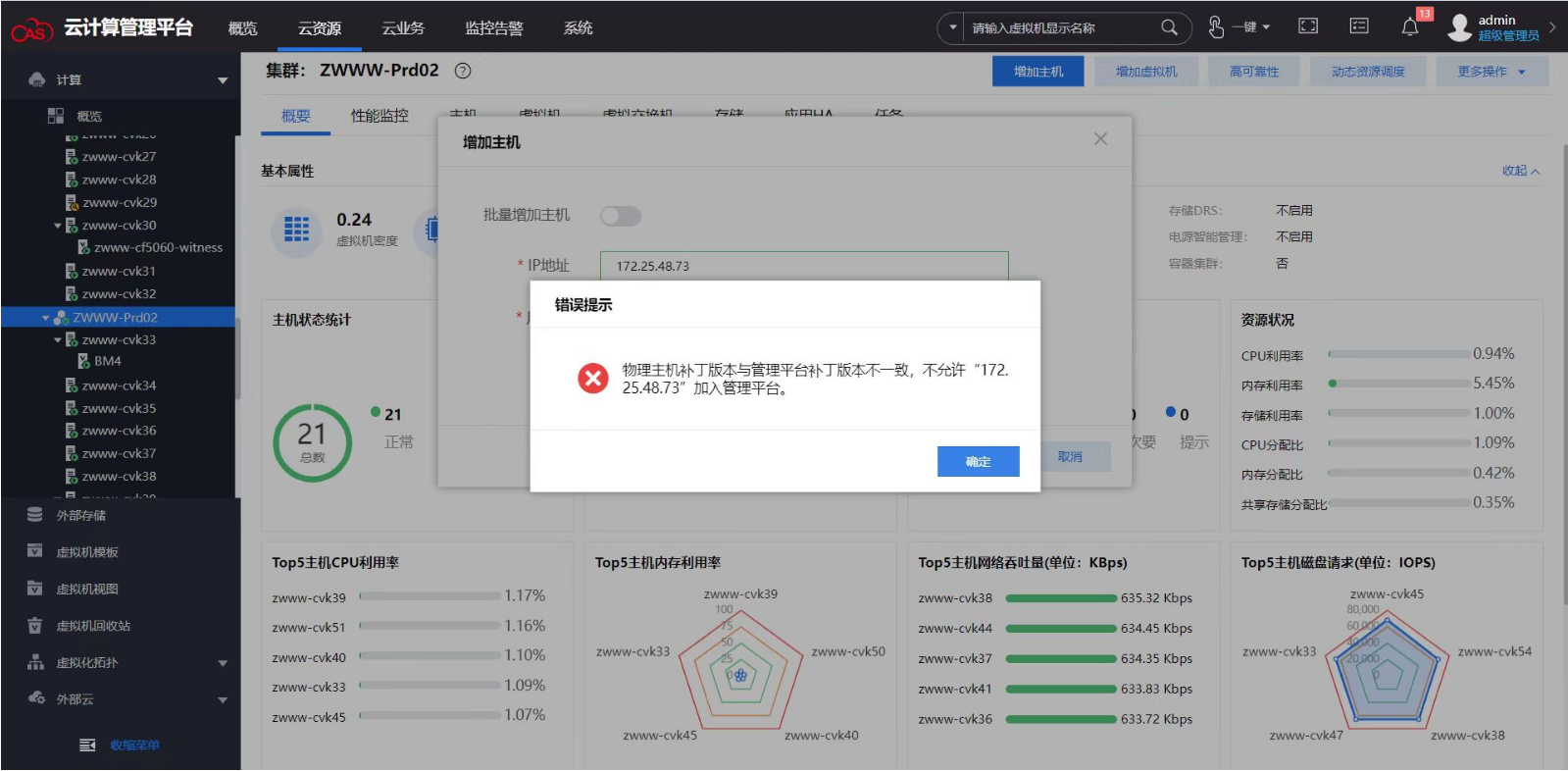Open the 更多操作 dropdown
The width and height of the screenshot is (1568, 771).
[x=1492, y=72]
